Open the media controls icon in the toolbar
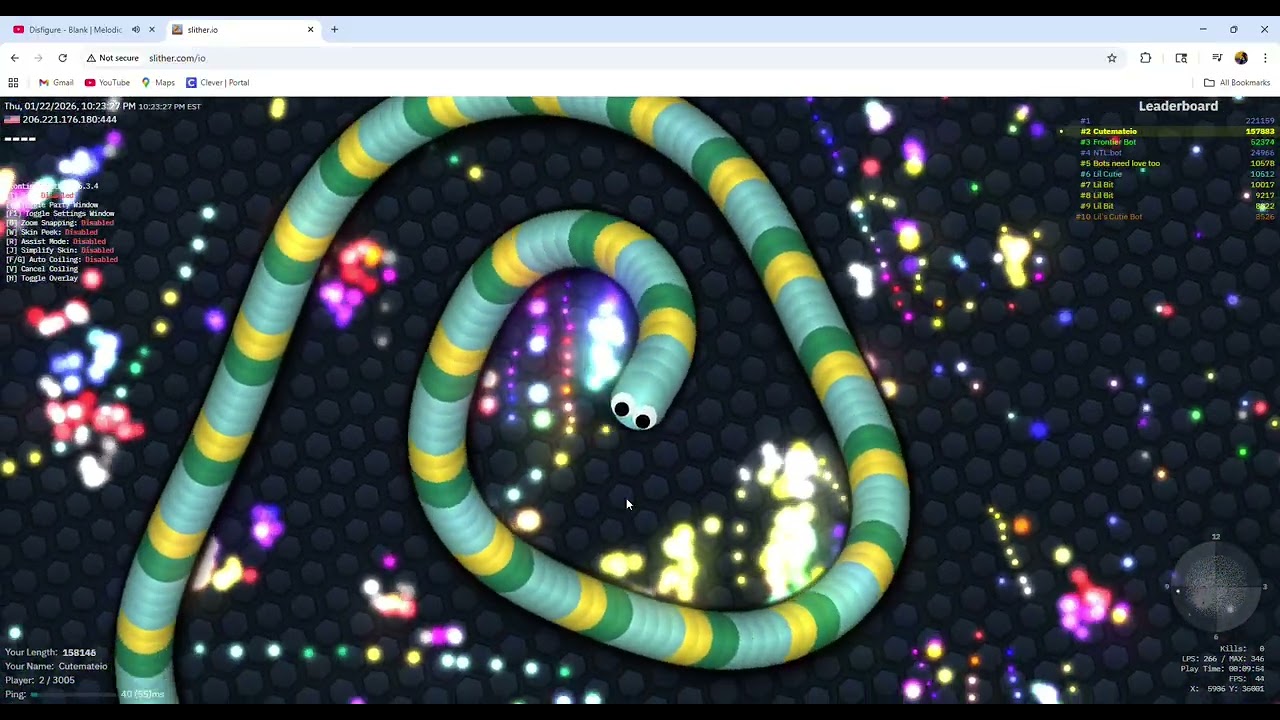 (1217, 58)
